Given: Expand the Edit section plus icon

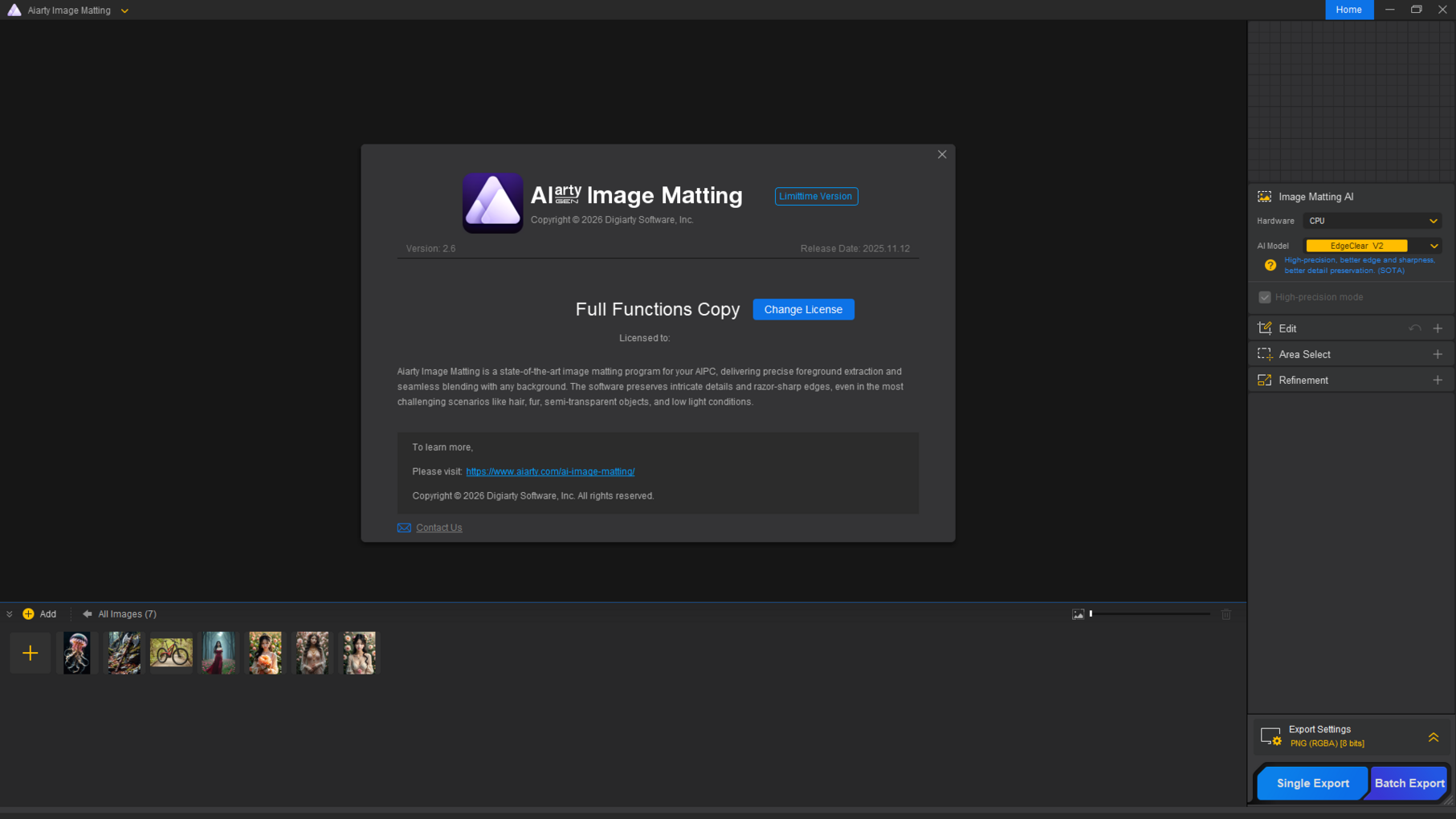Looking at the screenshot, I should tap(1438, 328).
